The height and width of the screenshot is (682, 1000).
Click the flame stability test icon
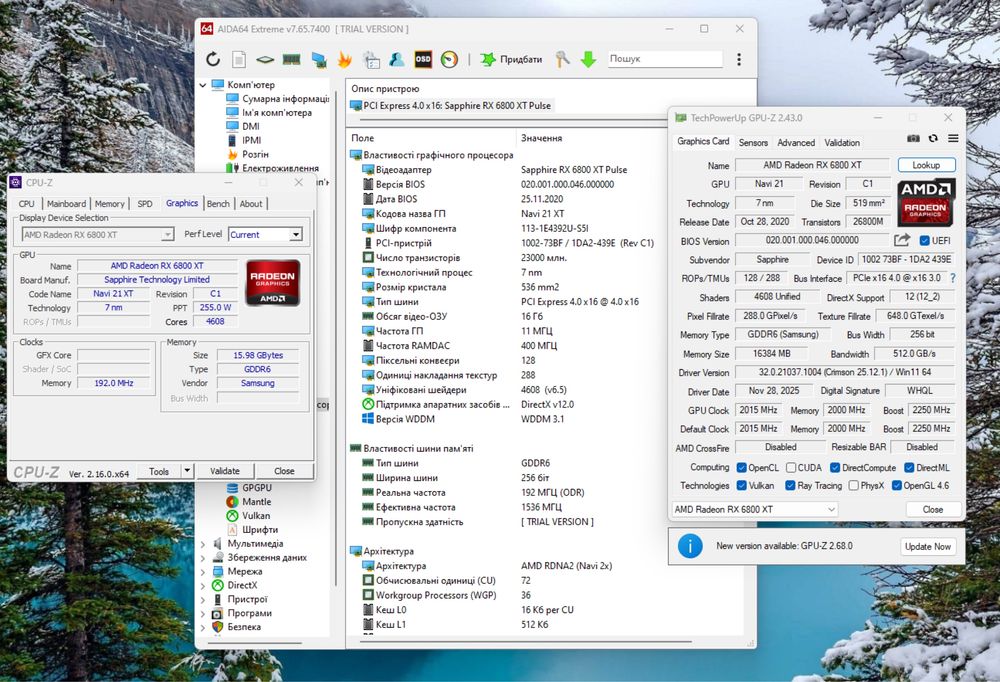[345, 60]
